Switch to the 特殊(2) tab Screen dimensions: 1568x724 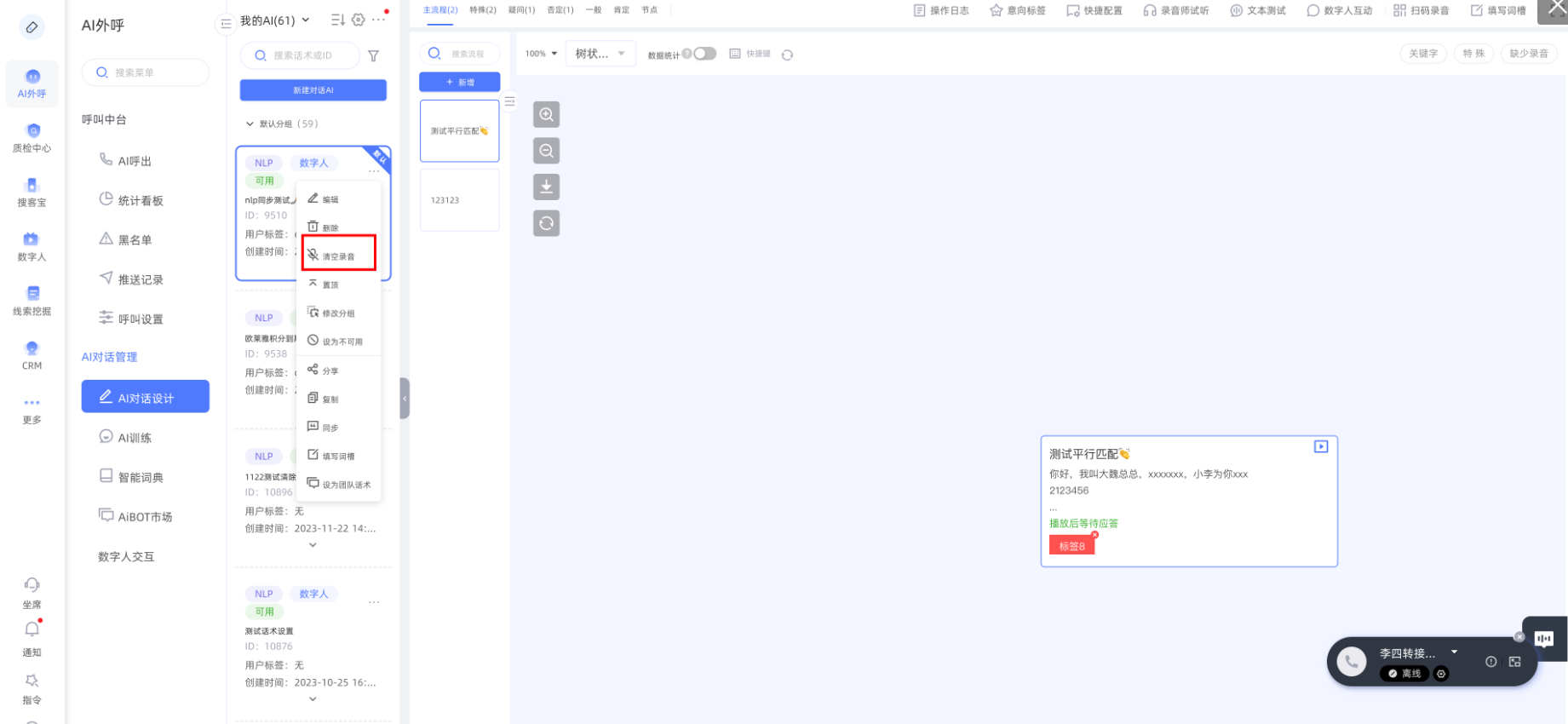pos(482,10)
